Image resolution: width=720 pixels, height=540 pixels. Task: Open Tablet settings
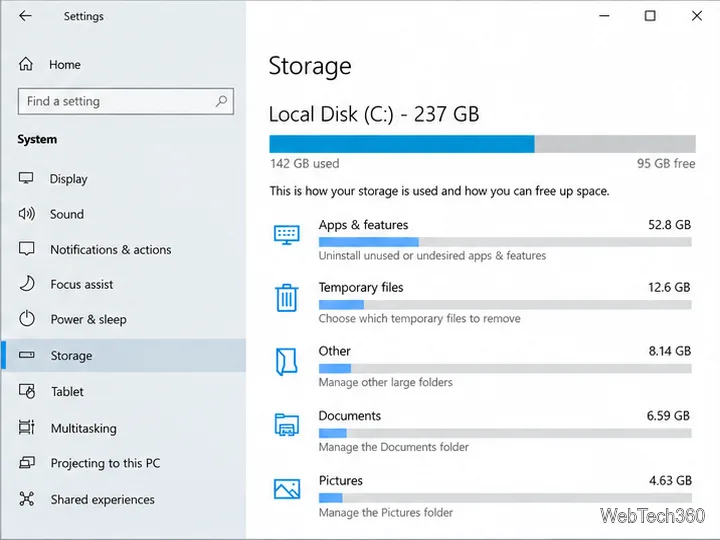[x=67, y=392]
